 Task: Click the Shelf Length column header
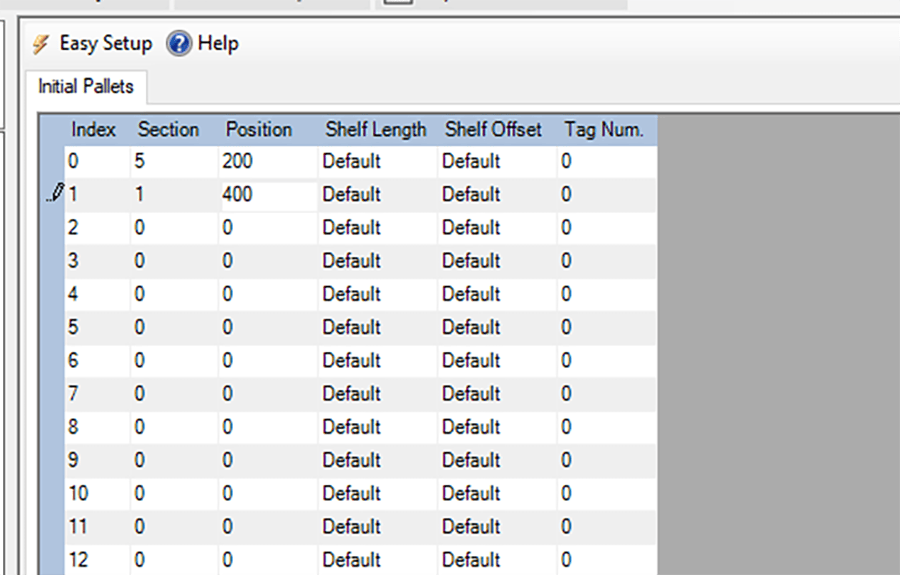tap(378, 130)
